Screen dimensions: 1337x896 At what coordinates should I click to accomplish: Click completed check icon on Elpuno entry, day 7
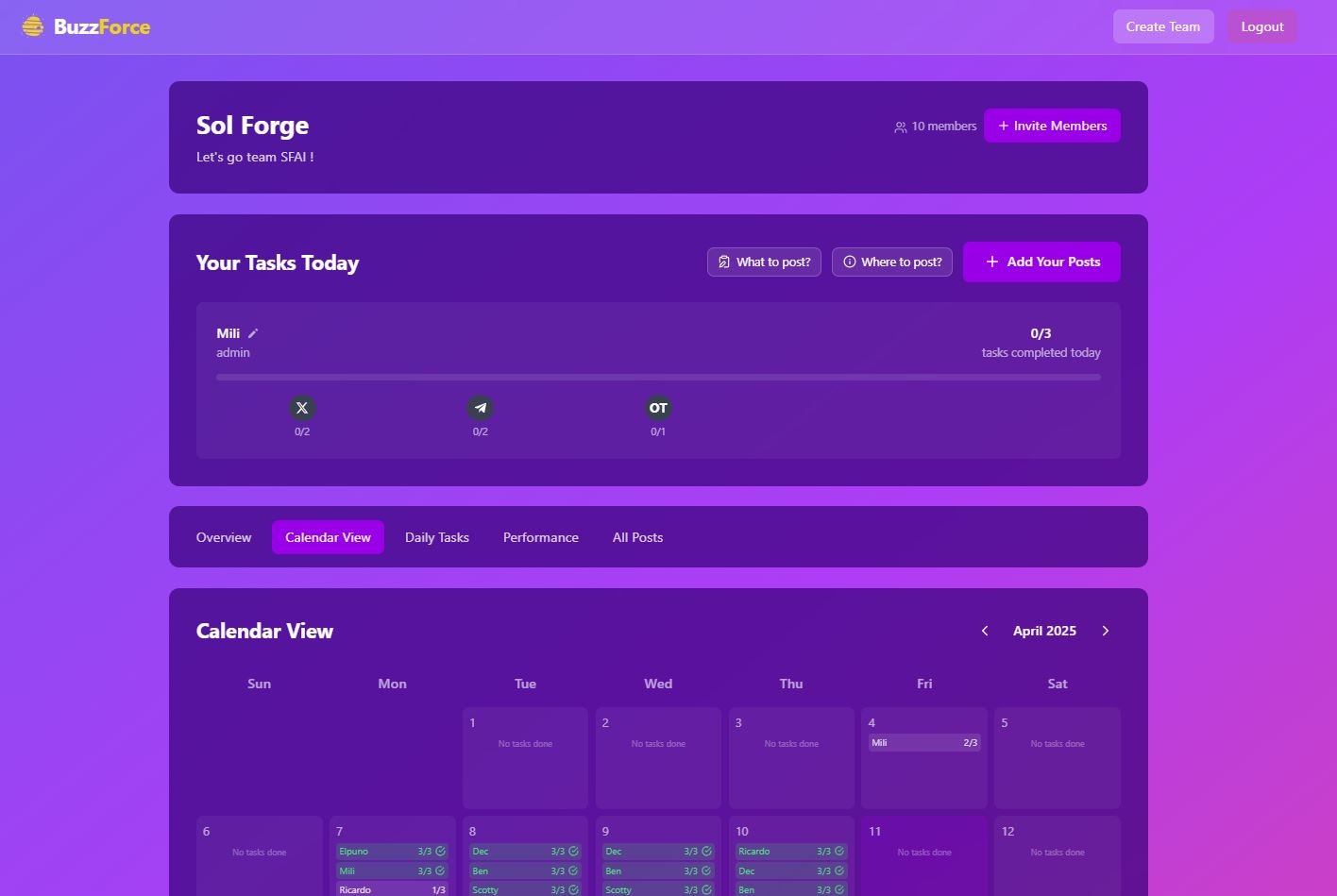[440, 852]
